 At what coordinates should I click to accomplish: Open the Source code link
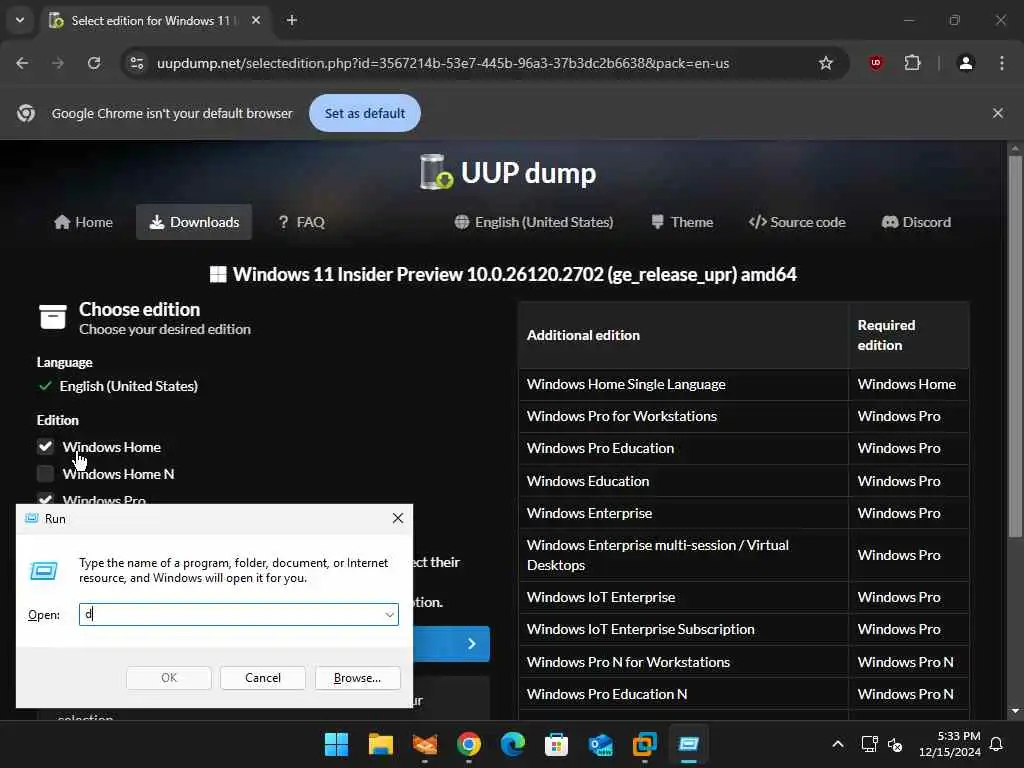797,222
